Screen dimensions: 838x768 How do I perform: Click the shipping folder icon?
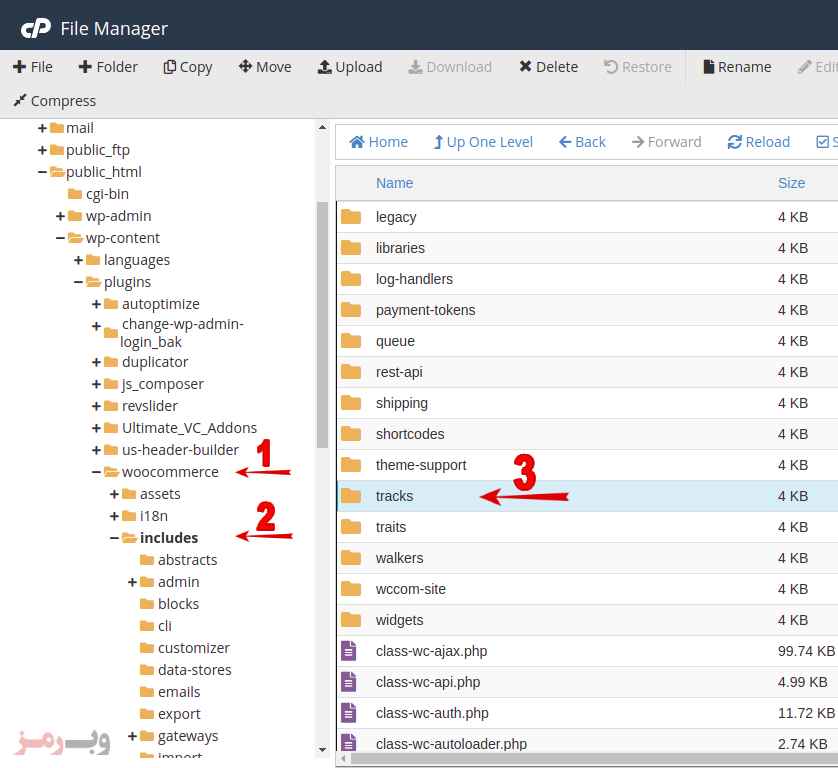click(351, 402)
